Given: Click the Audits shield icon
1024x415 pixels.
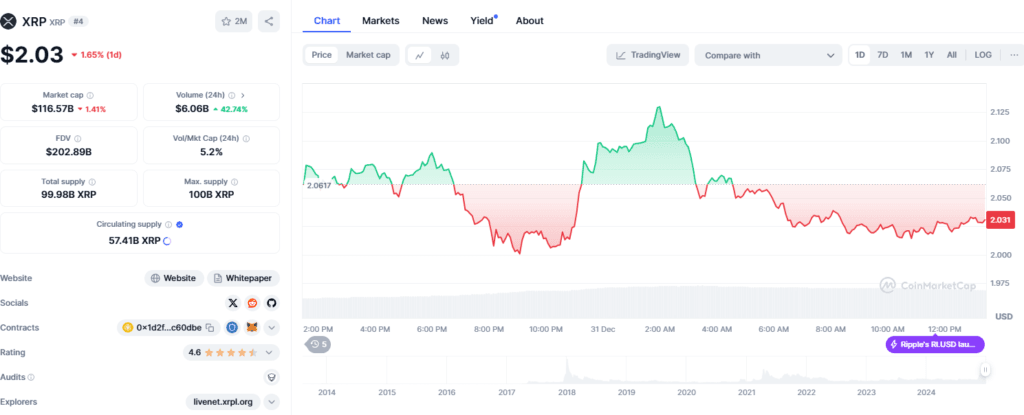Looking at the screenshot, I should pos(271,377).
